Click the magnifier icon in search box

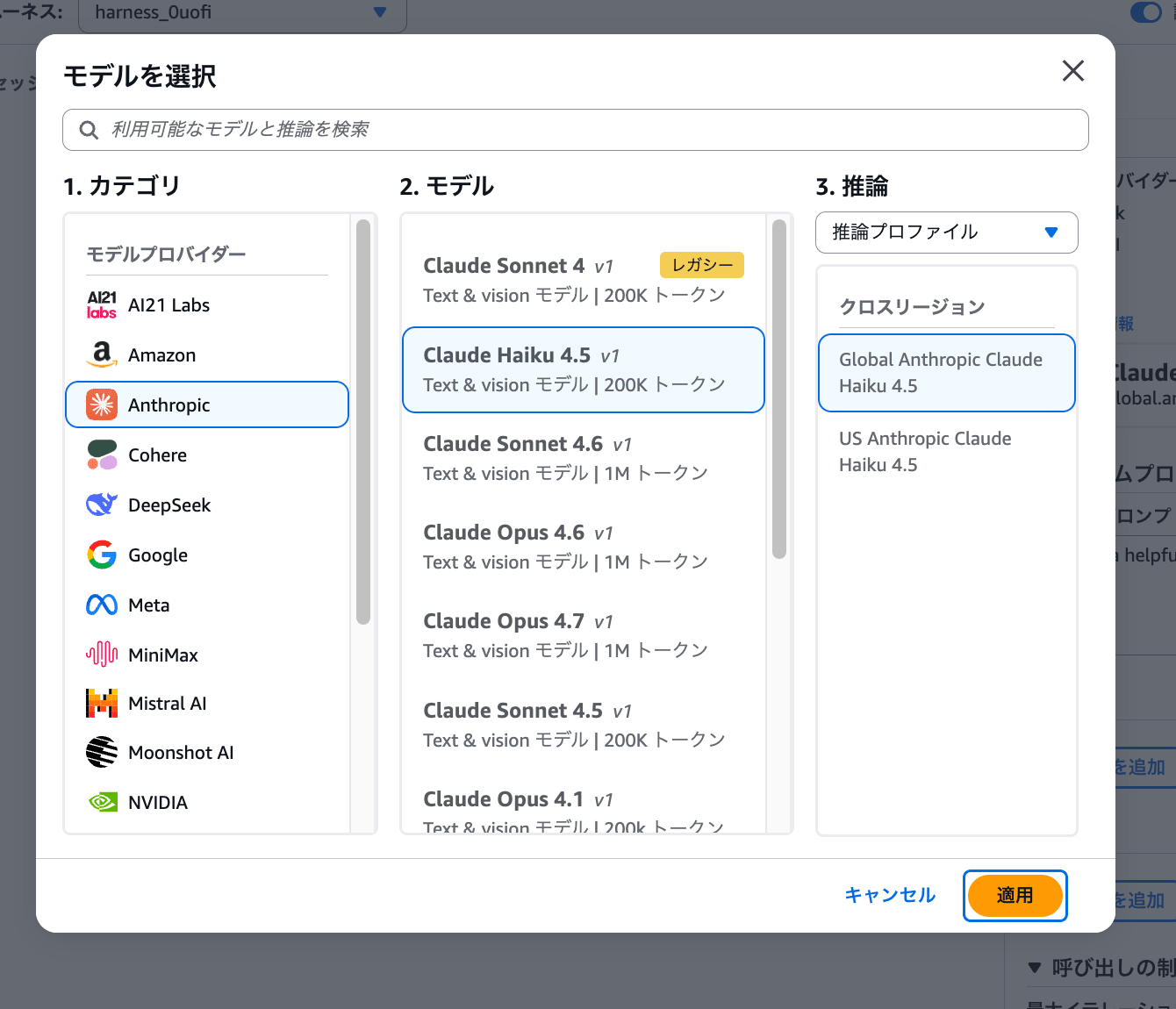coord(89,130)
